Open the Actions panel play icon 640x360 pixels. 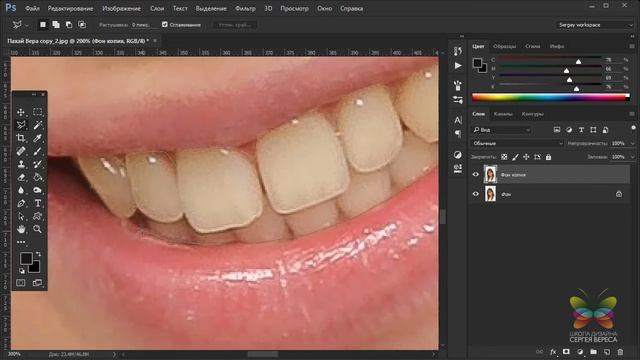pos(458,66)
